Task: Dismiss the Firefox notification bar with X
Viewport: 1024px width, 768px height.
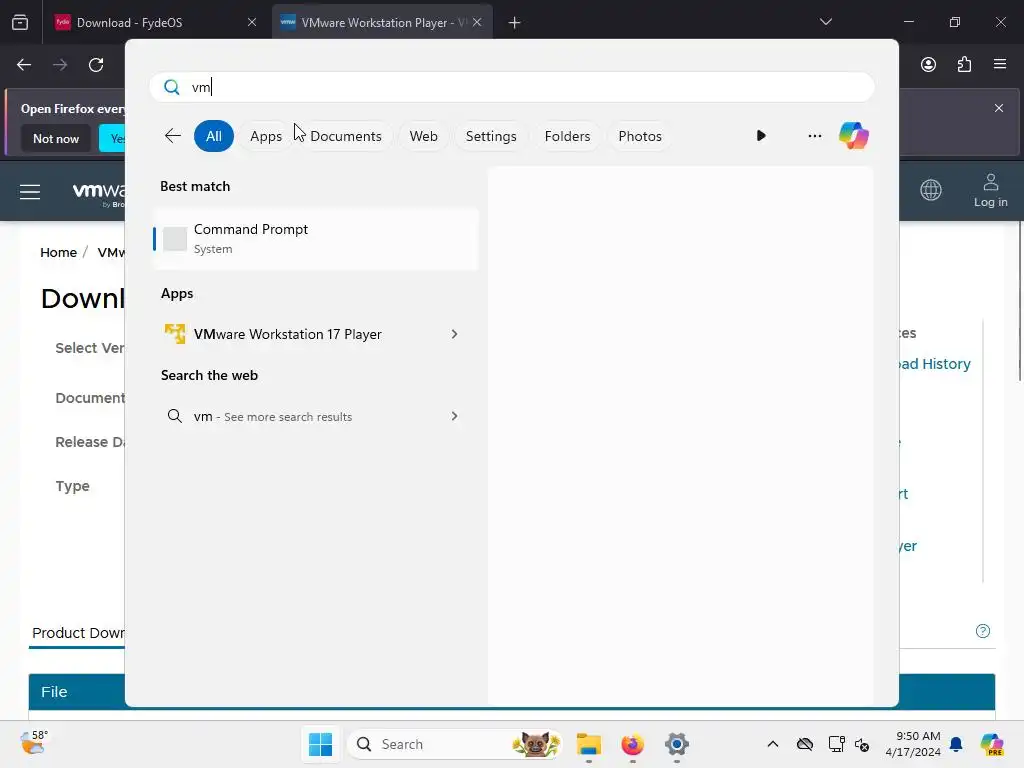Action: tap(999, 108)
